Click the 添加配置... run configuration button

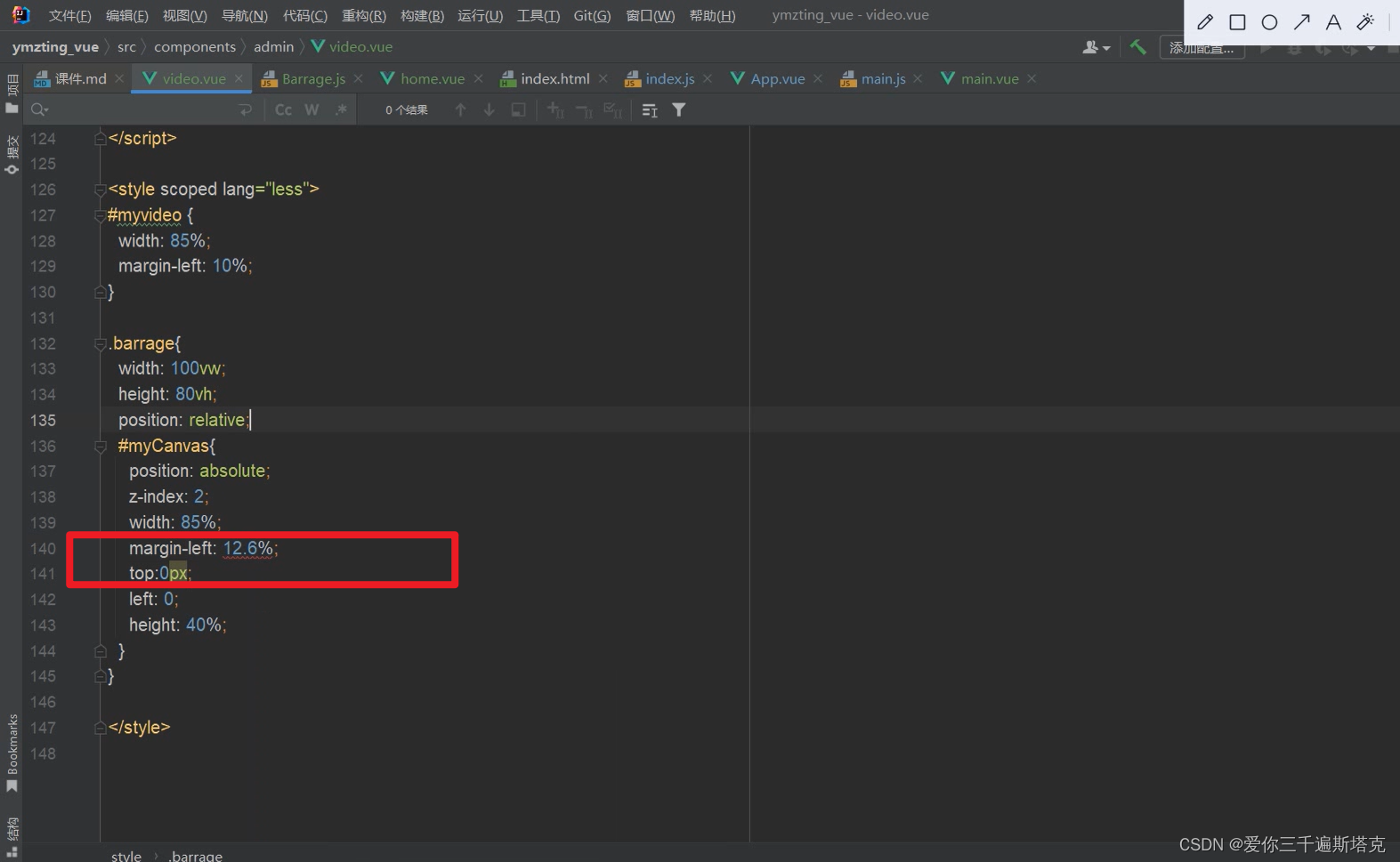coord(1202,48)
